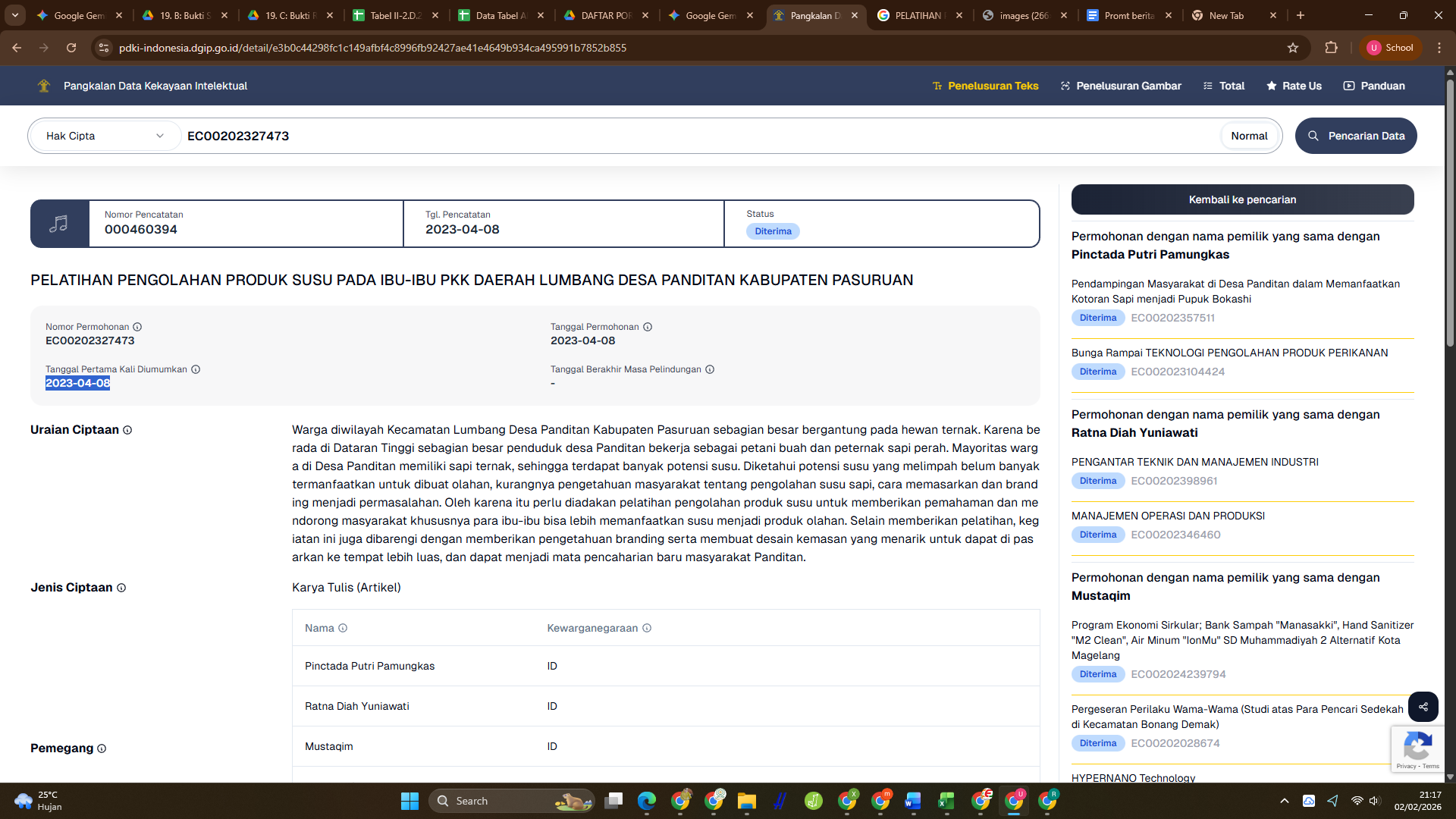Click the share icon floating button
This screenshot has width=1456, height=819.
pos(1423,707)
